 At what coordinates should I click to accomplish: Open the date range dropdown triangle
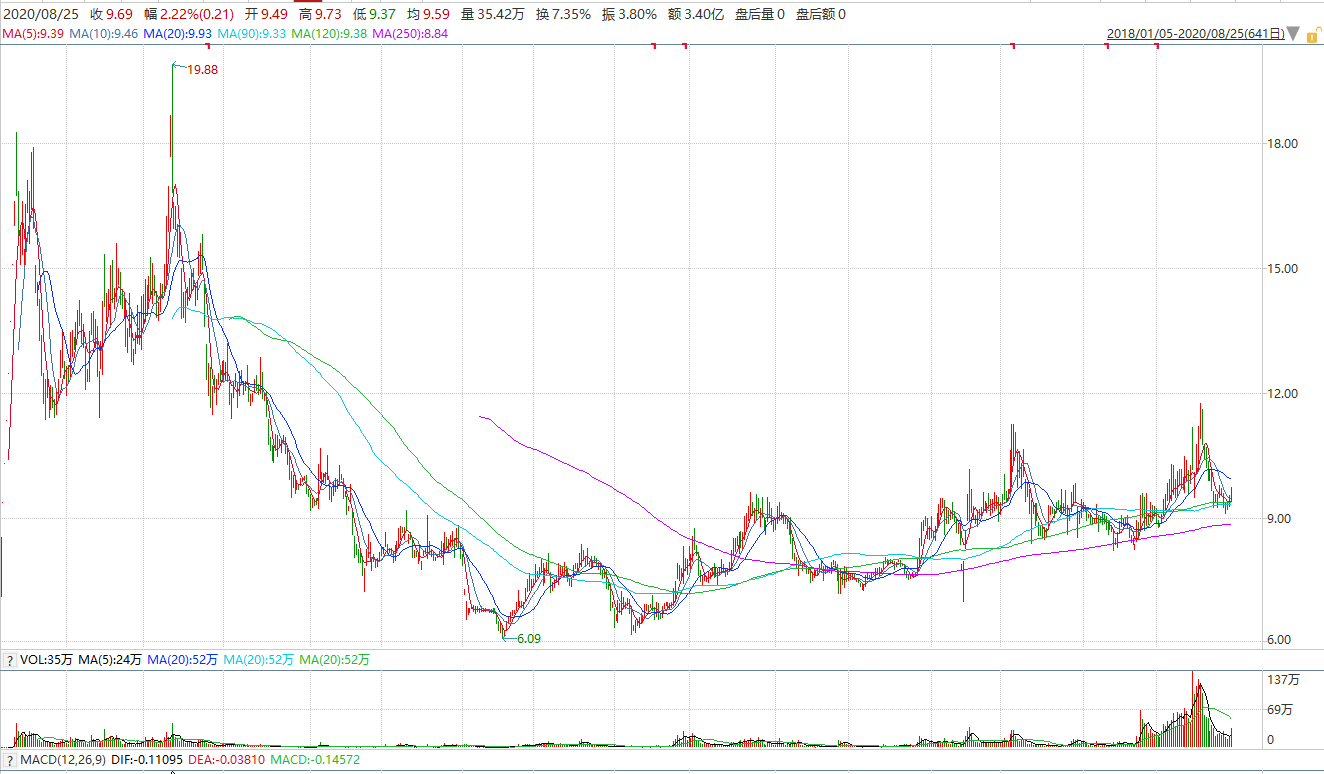pyautogui.click(x=1293, y=35)
